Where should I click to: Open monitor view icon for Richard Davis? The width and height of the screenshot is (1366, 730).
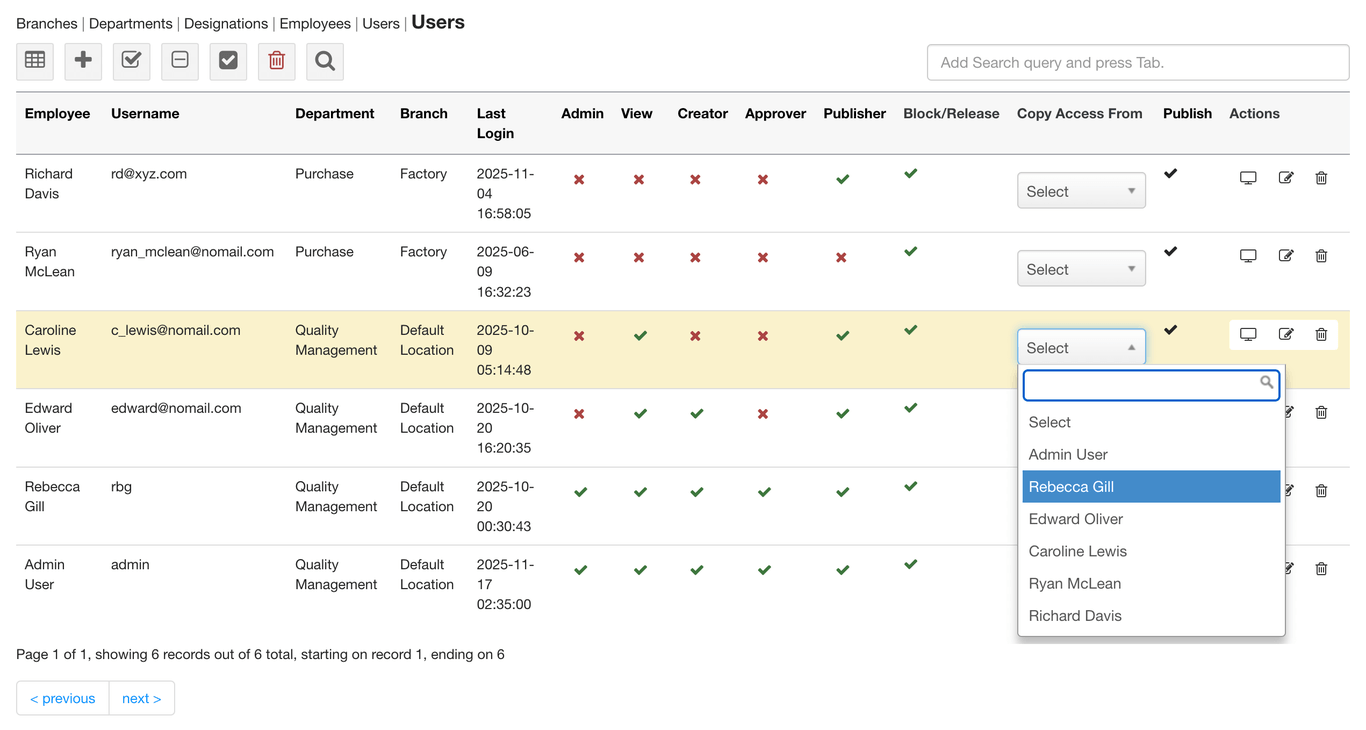pyautogui.click(x=1248, y=178)
